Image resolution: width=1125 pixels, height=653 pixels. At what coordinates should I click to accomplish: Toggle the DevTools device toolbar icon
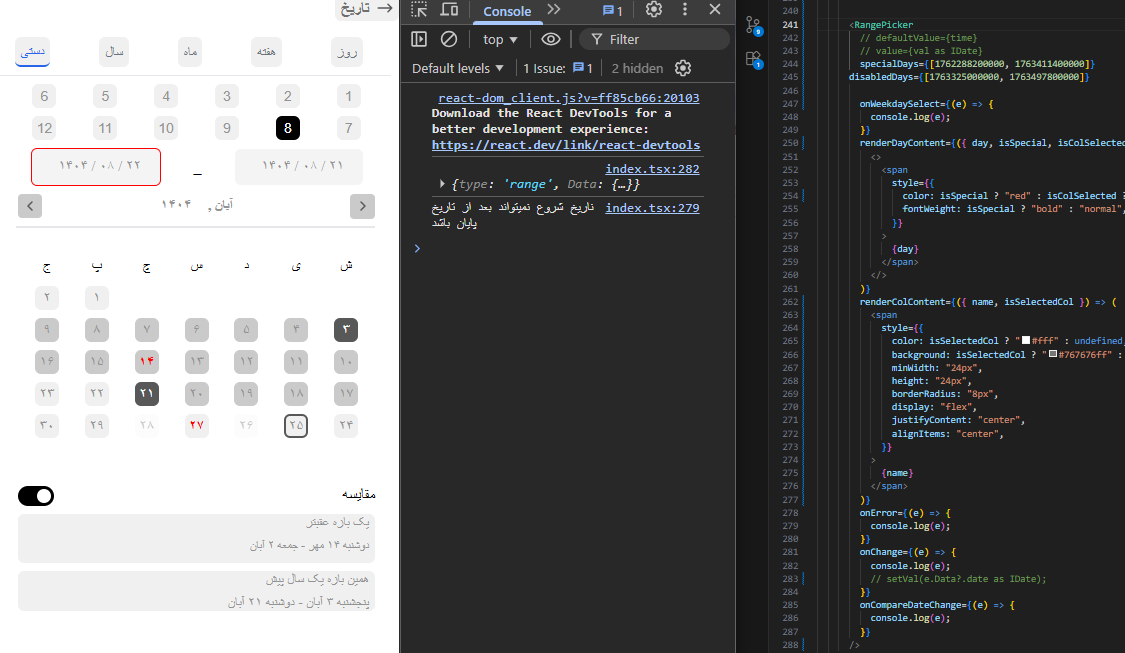pos(450,10)
